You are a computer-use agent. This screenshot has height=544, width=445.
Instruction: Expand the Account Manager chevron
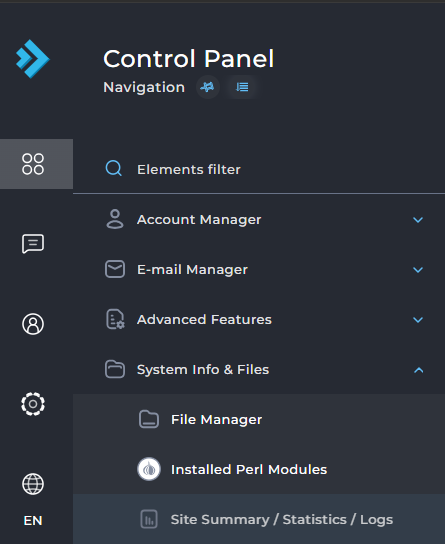pyautogui.click(x=418, y=220)
